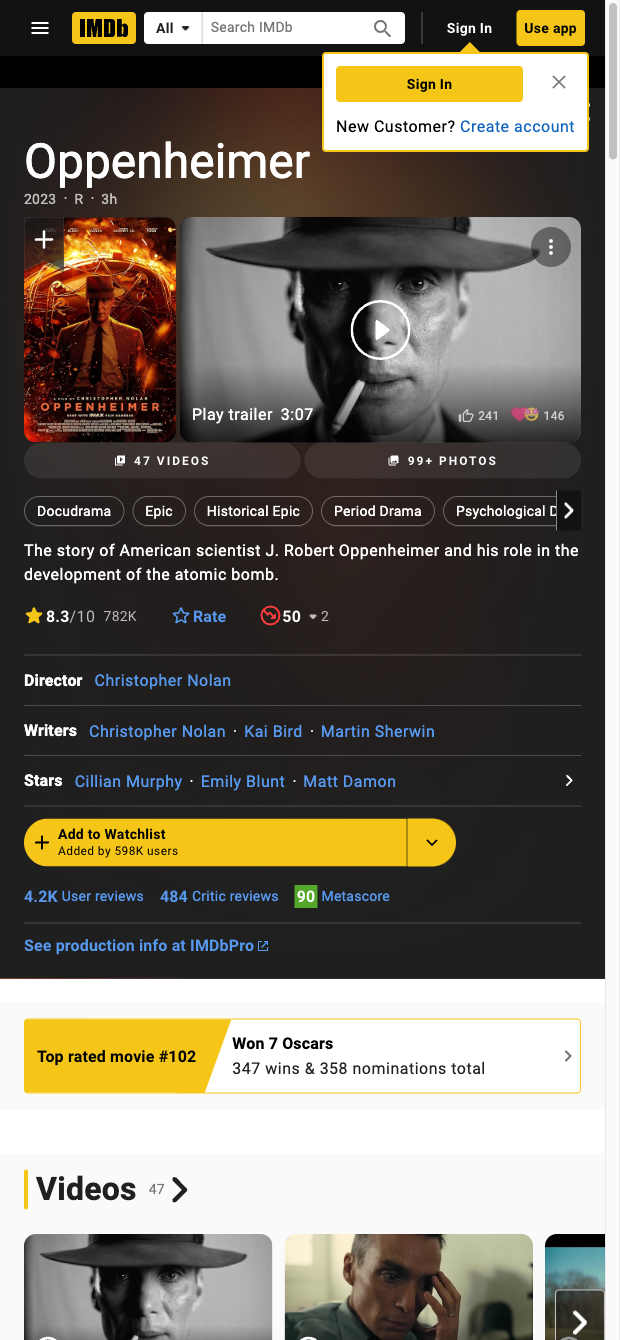Like the trailer with thumbs-up icon

(x=466, y=415)
